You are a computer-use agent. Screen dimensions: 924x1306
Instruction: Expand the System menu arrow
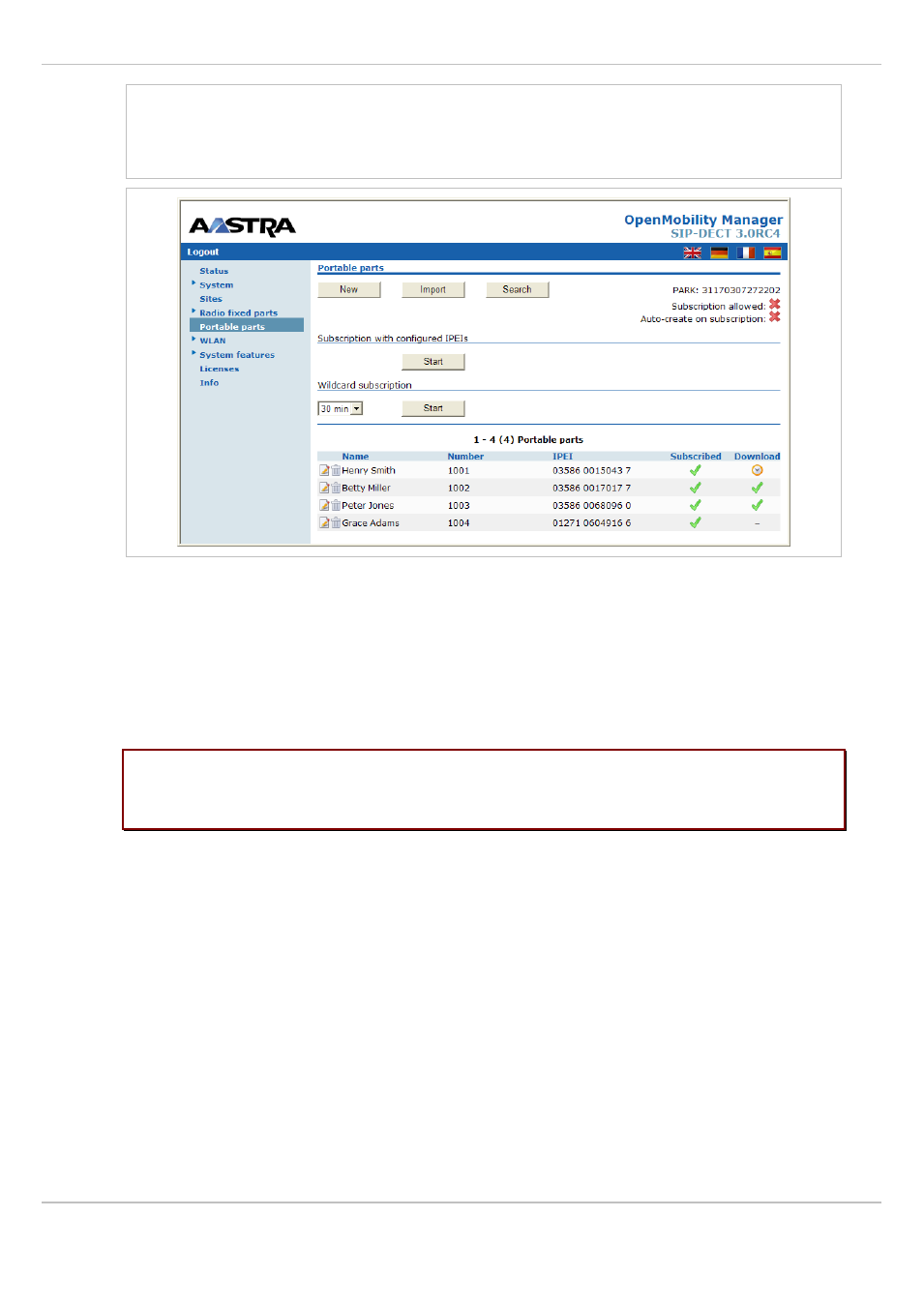click(x=194, y=283)
